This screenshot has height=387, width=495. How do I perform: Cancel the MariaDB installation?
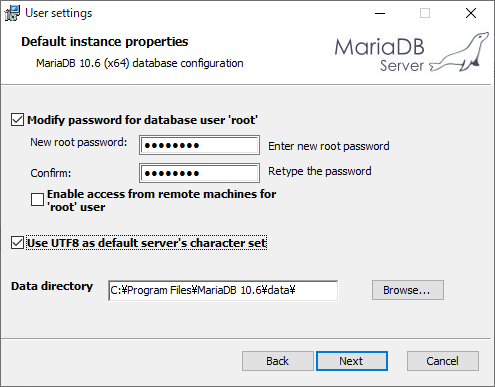click(443, 361)
